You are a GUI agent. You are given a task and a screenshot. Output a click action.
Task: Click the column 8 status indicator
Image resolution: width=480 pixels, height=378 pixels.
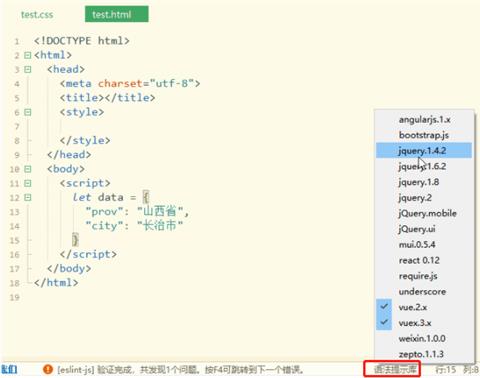(471, 369)
